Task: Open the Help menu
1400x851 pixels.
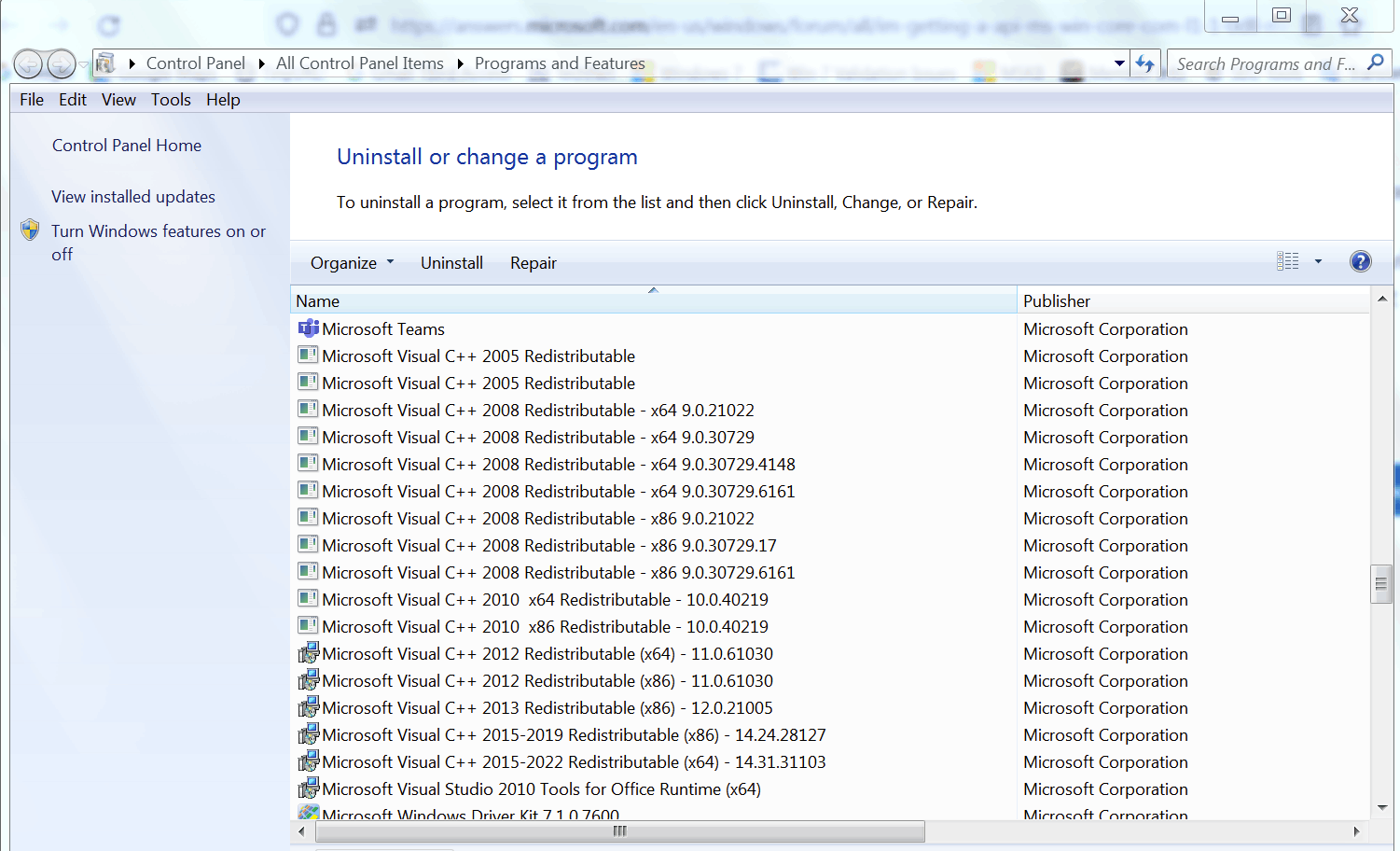Action: pyautogui.click(x=223, y=100)
